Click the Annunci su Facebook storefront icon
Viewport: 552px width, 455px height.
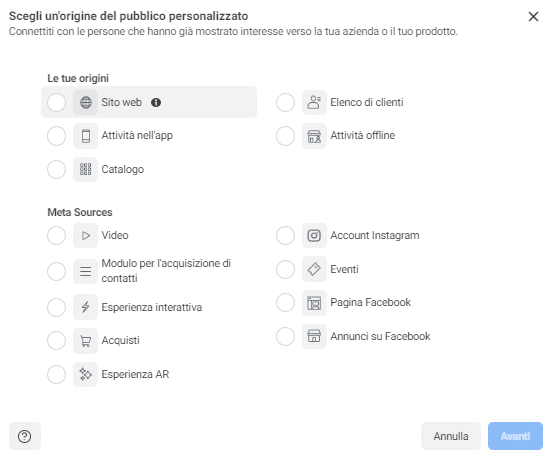pos(314,336)
